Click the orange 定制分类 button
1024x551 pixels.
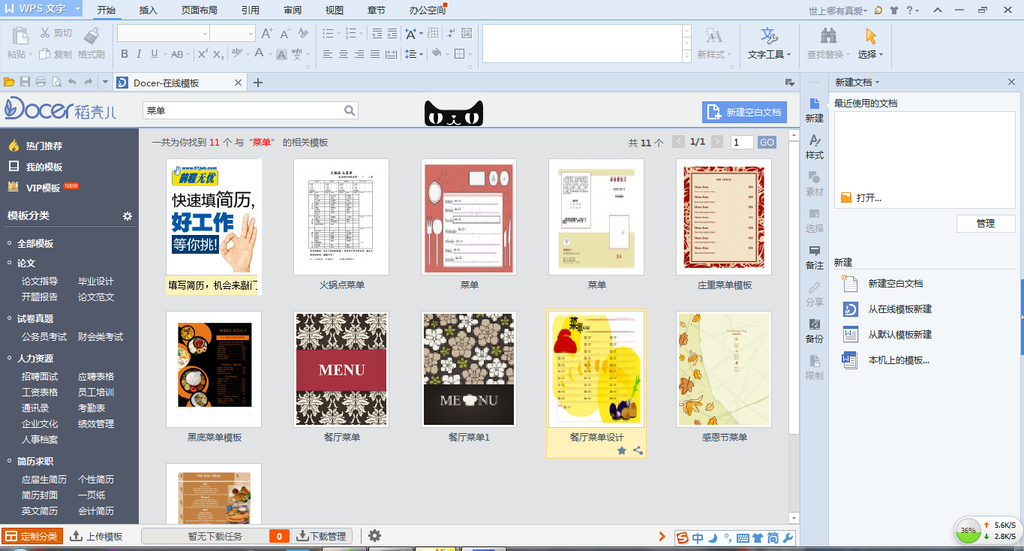pyautogui.click(x=32, y=536)
